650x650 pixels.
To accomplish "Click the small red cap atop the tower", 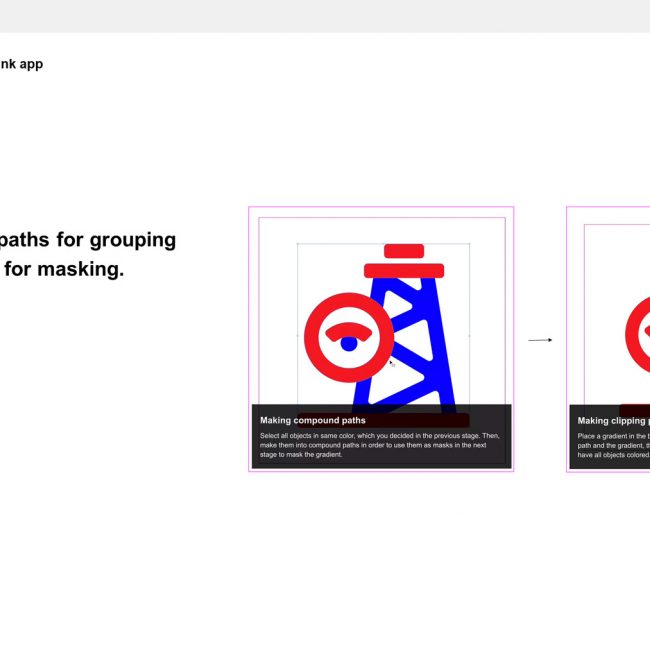I will click(404, 250).
